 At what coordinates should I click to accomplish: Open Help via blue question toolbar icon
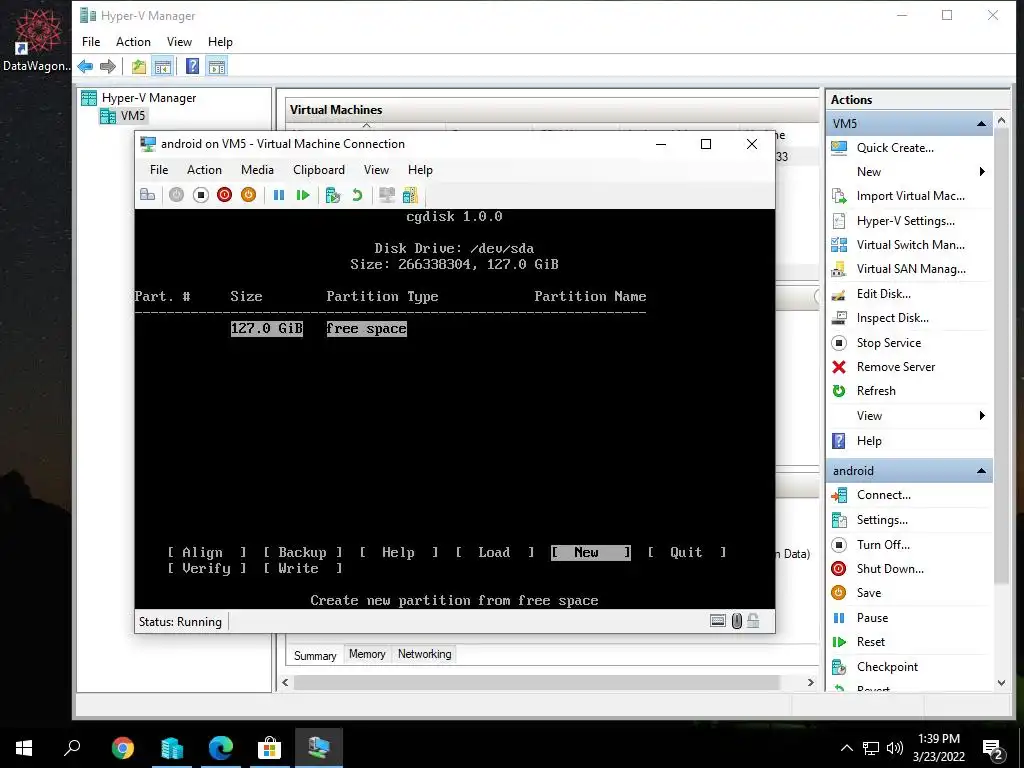[x=192, y=66]
